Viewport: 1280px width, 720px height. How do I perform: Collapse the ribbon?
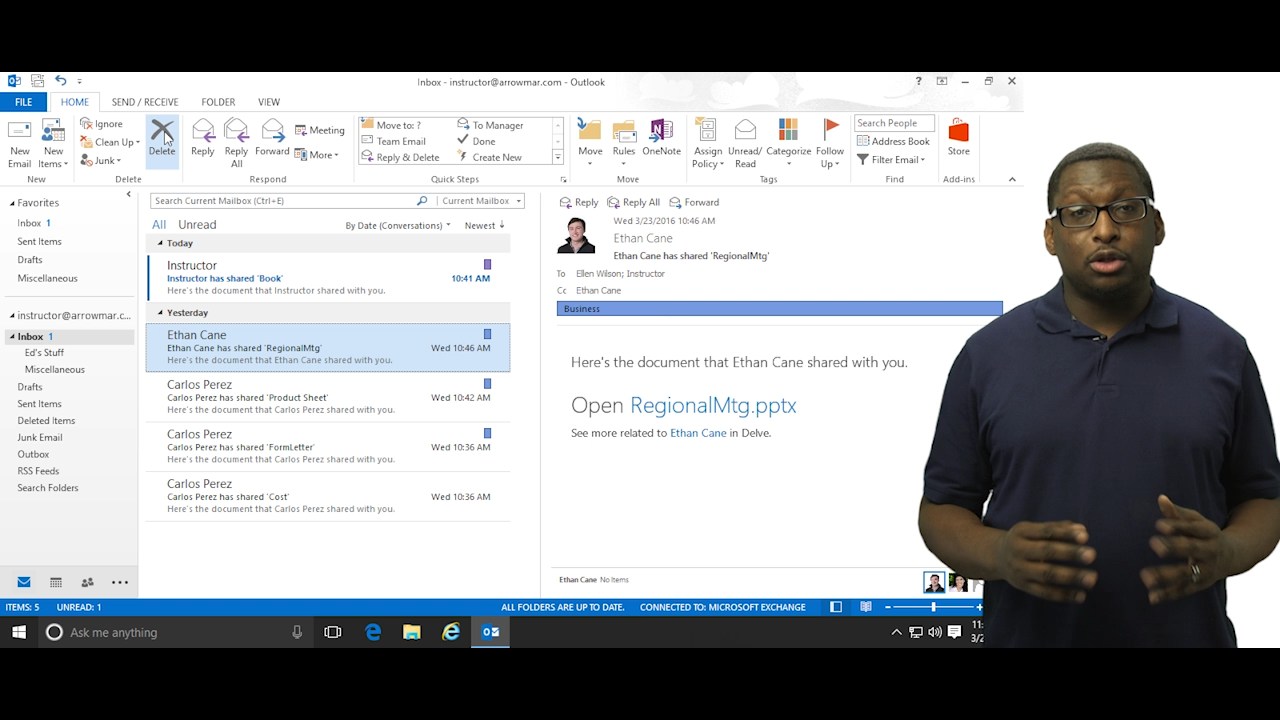1012,179
